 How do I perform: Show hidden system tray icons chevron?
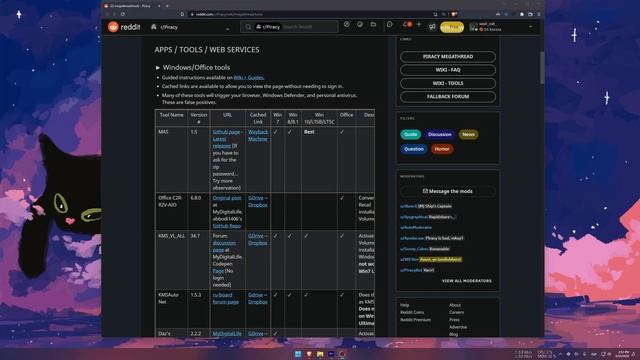[x=560, y=354]
